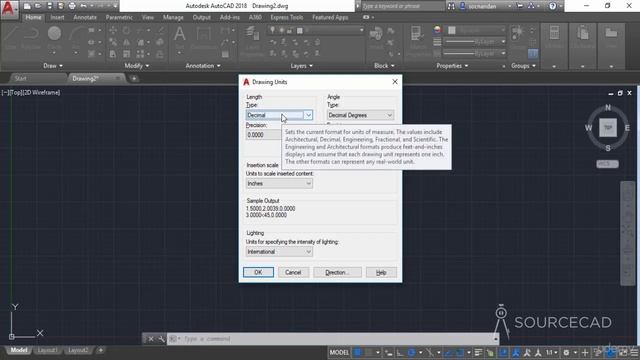
Task: Toggle Ortho mode in status bar
Action: pos(400,352)
